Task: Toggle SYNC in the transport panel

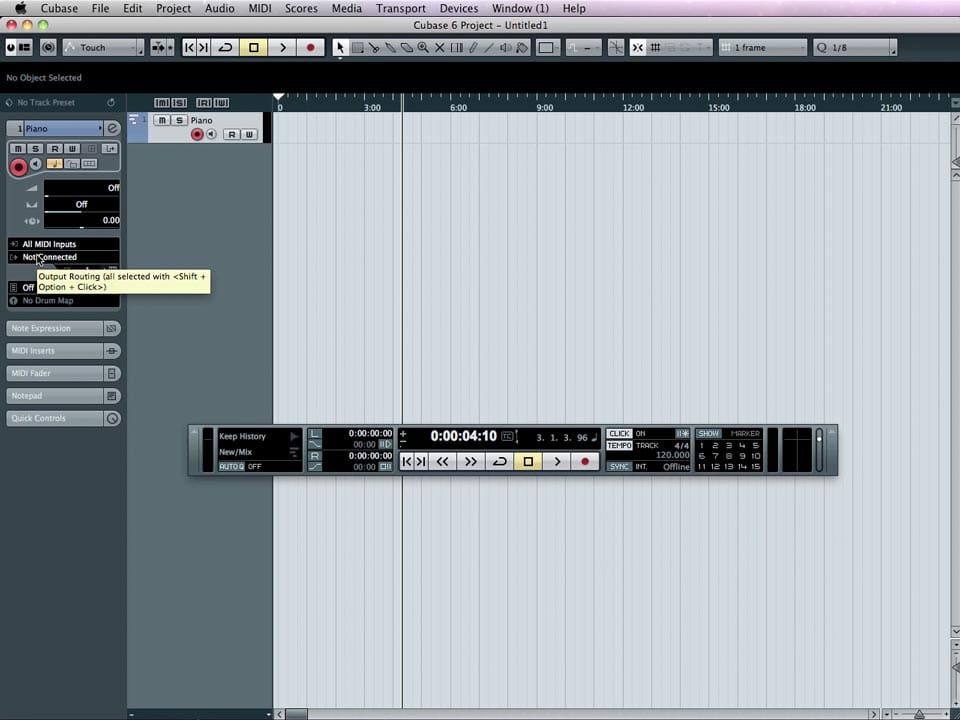Action: pos(619,467)
